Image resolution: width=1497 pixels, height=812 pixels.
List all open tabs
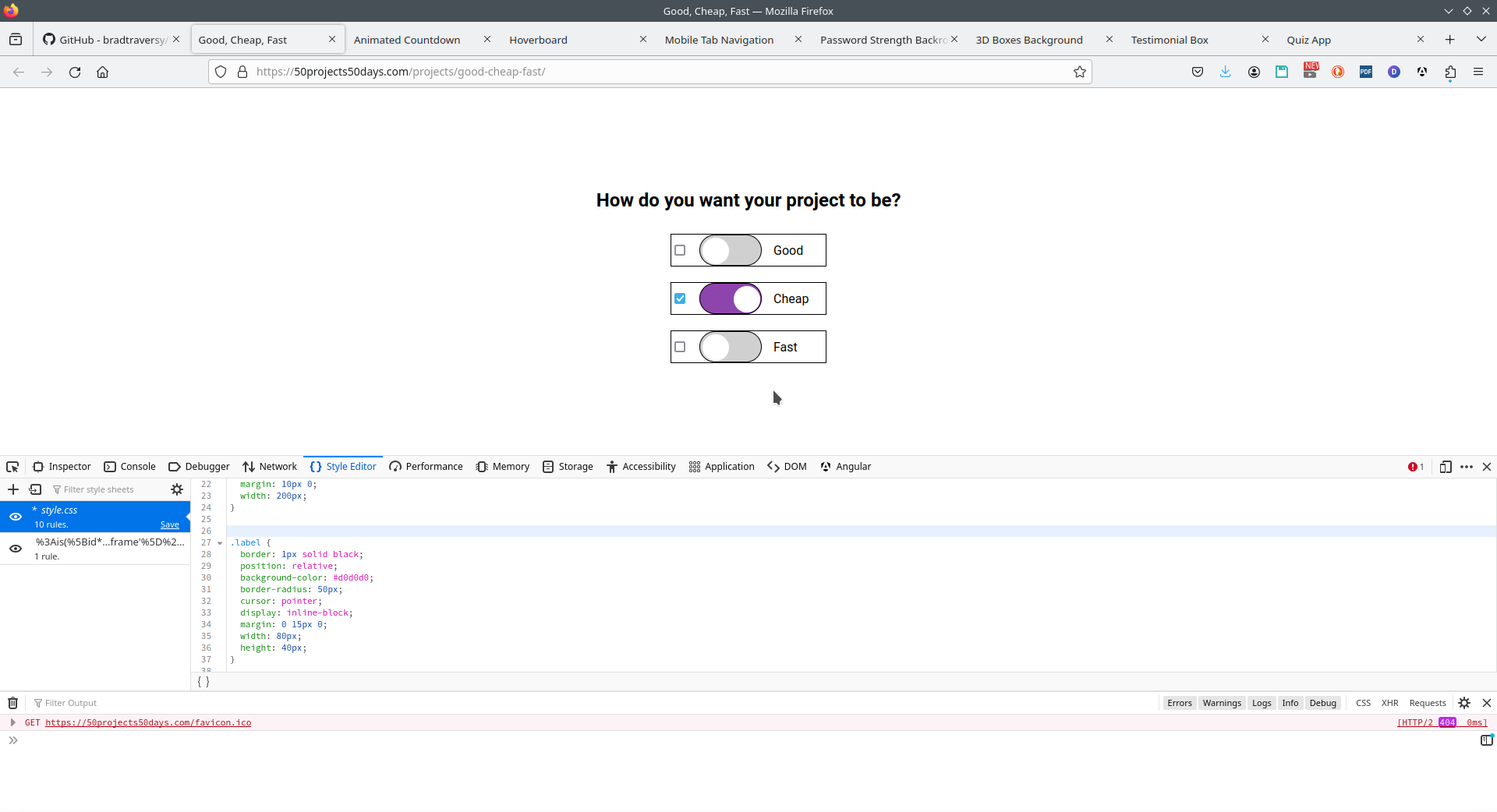1481,40
